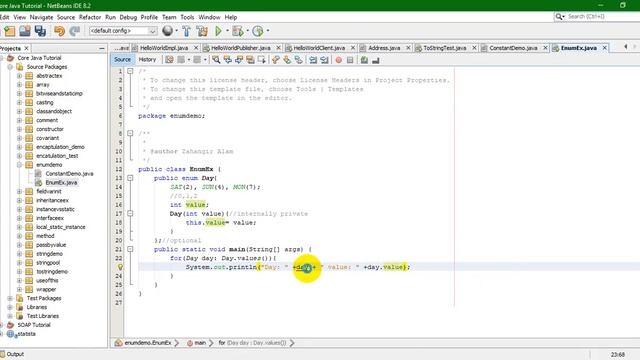This screenshot has width=640, height=360.
Task: Click the lightbulb hint on line 23
Action: (x=120, y=267)
